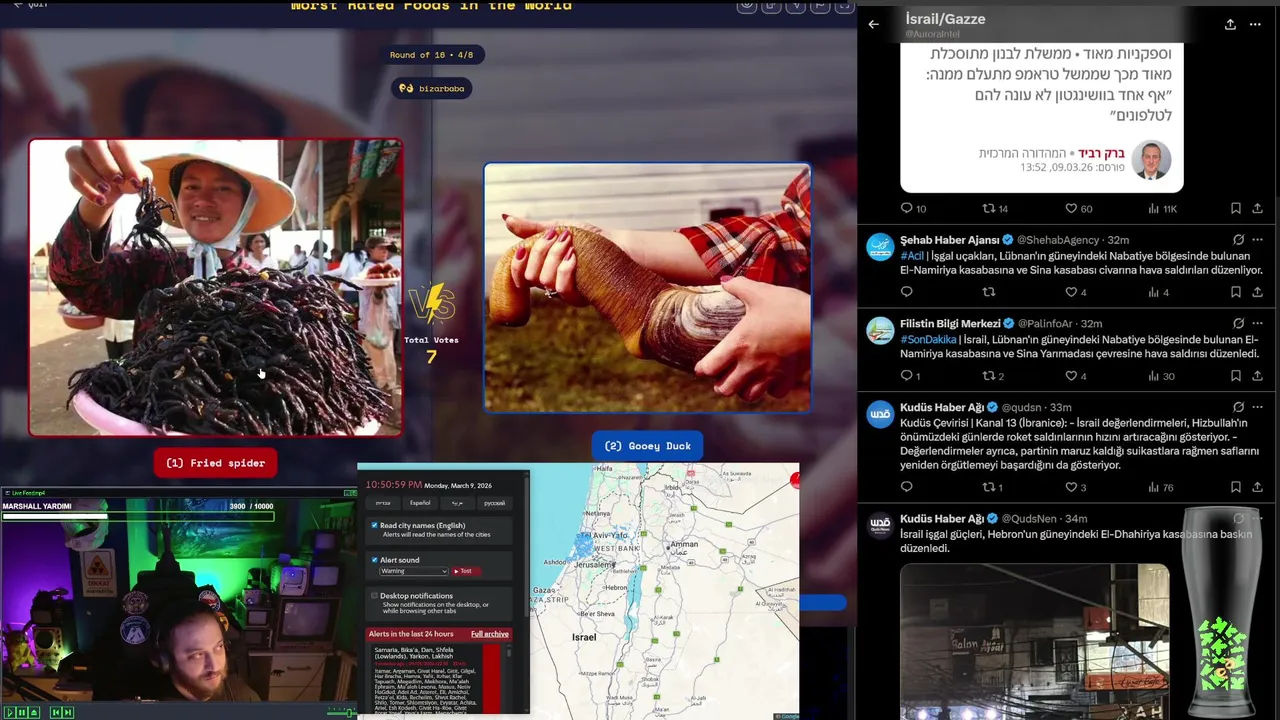This screenshot has width=1280, height=720.
Task: Eject the Live Feed media
Action: [x=34, y=712]
